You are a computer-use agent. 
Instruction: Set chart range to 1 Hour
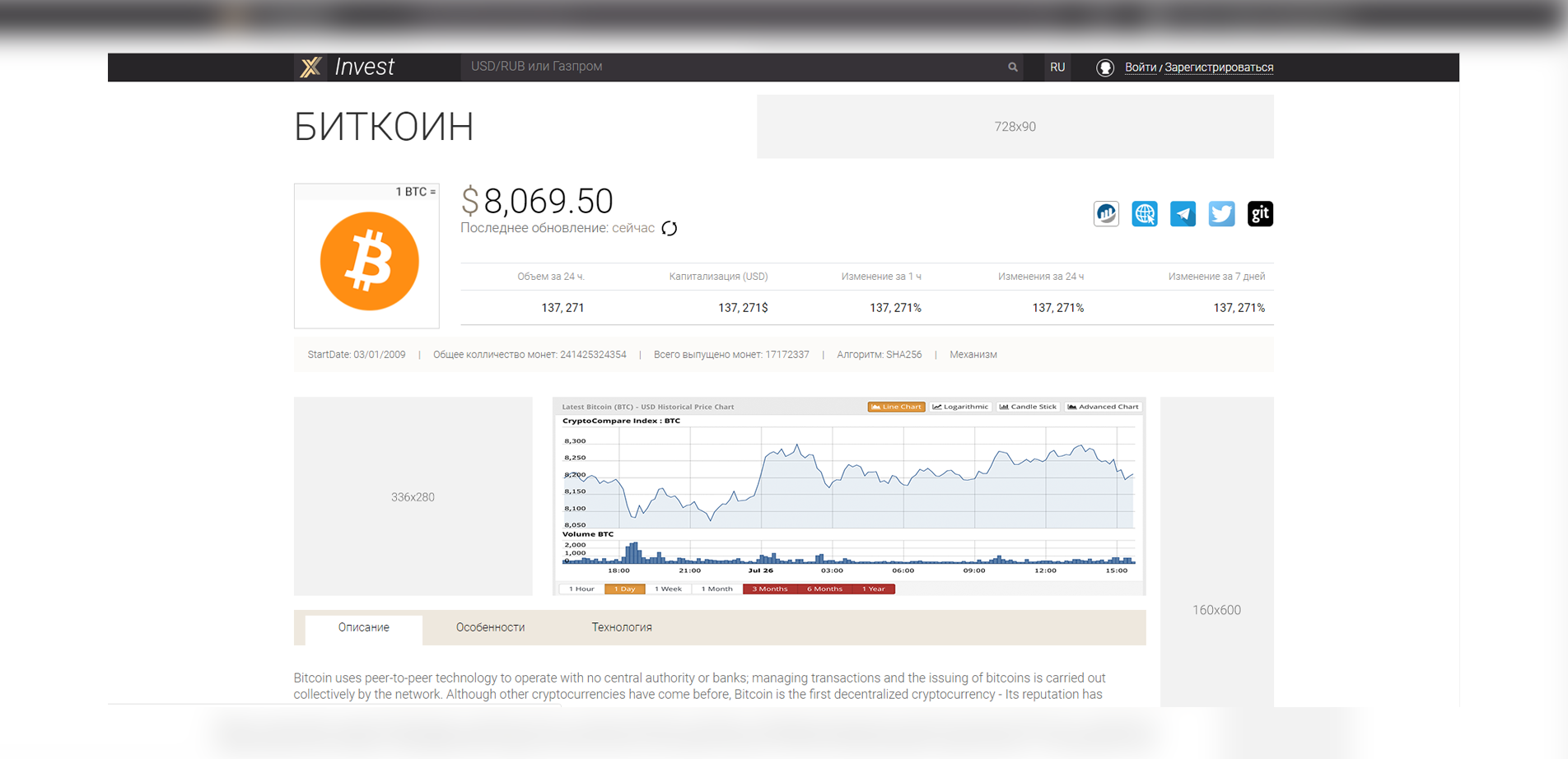point(581,589)
